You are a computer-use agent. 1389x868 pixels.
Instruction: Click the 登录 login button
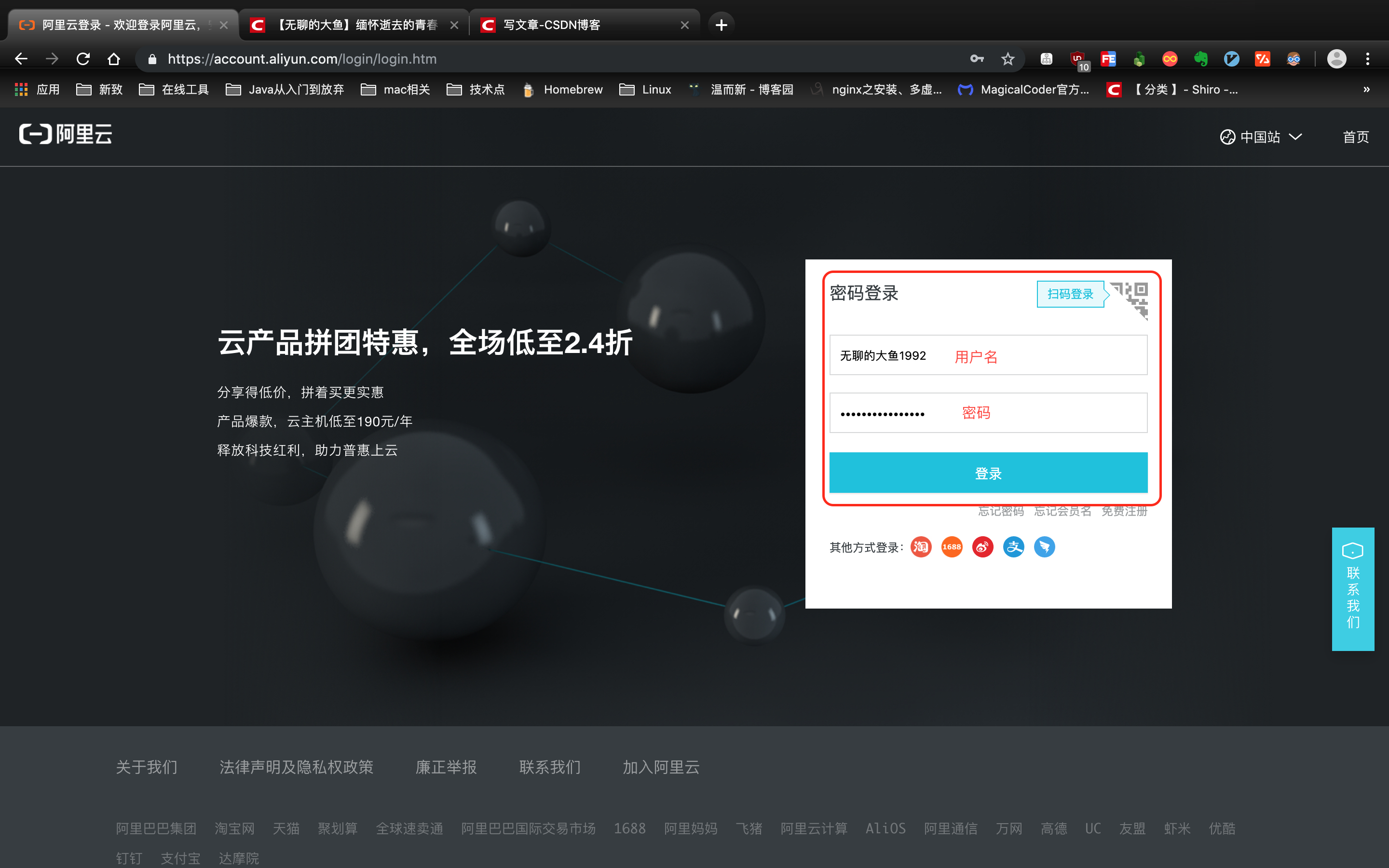tap(987, 473)
